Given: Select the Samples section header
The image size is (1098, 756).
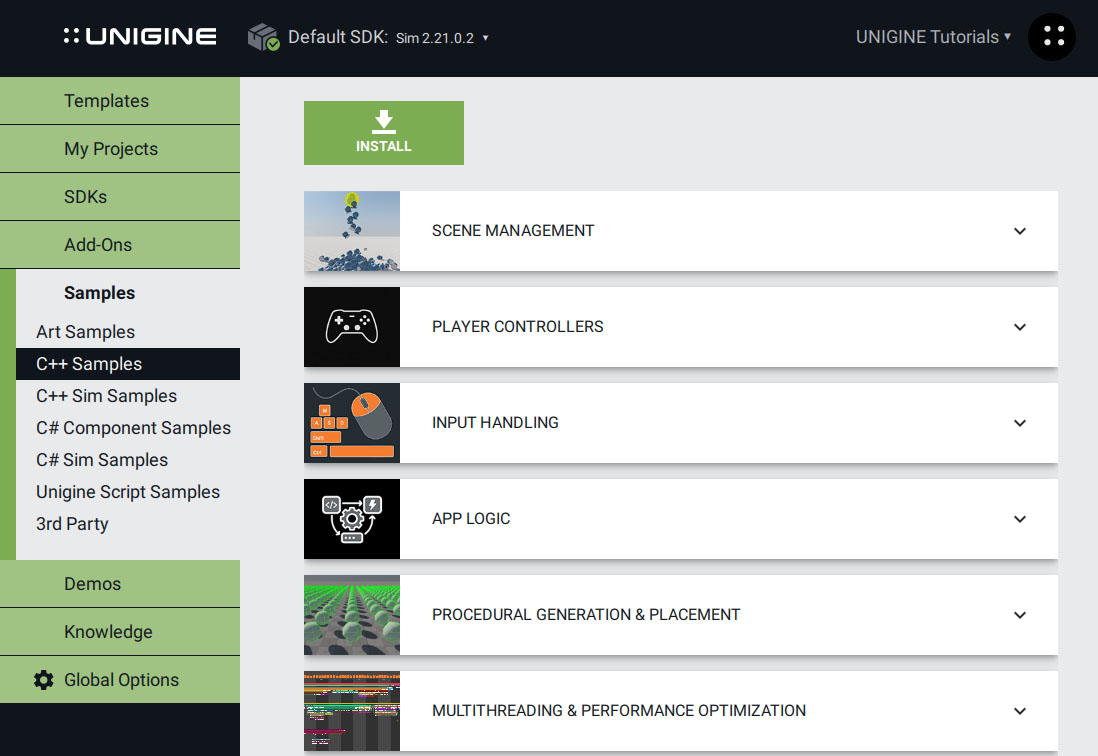Looking at the screenshot, I should 99,293.
